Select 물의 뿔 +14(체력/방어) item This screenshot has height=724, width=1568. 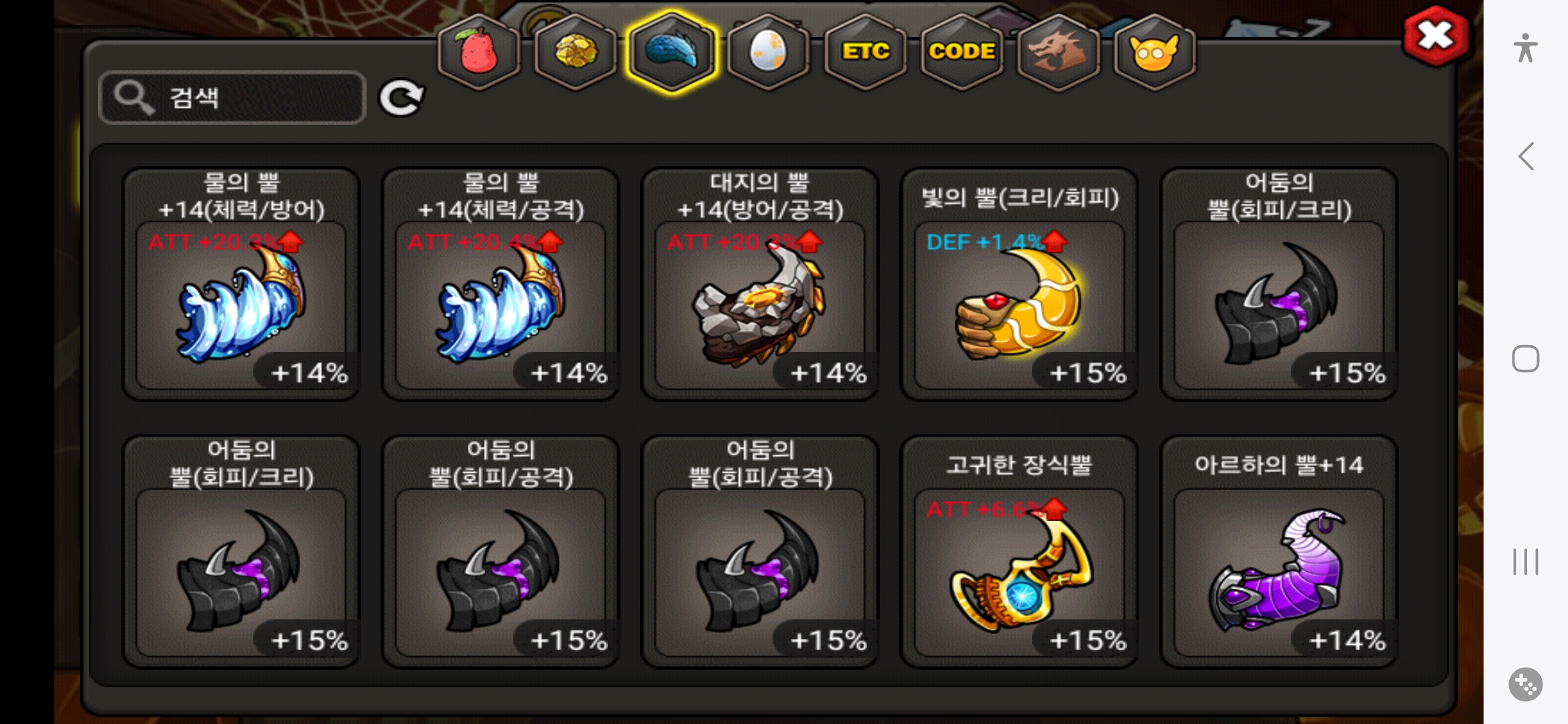click(x=241, y=284)
